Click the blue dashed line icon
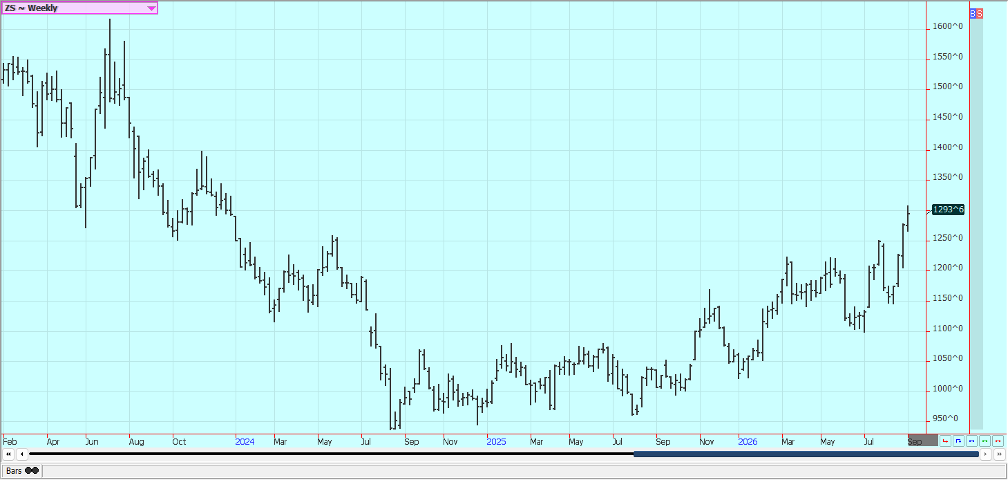 click(972, 441)
